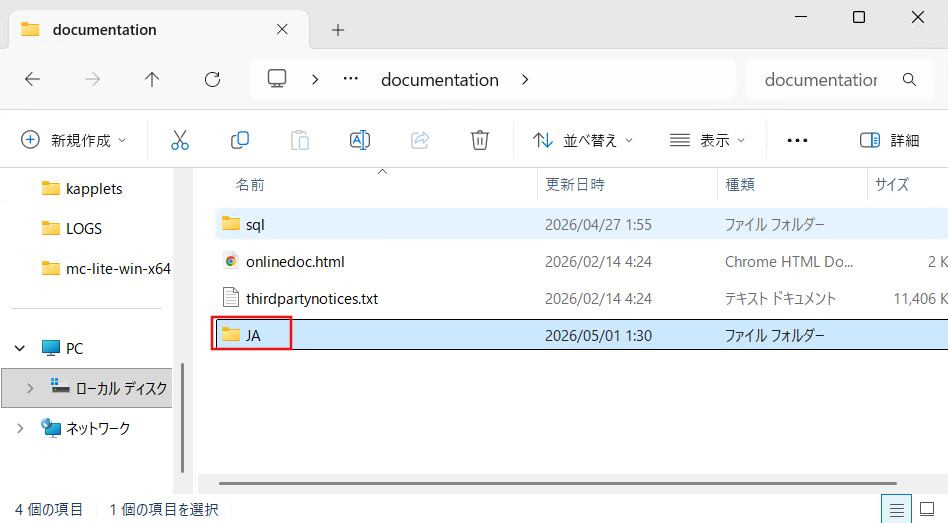Switch to details list view in status bar

click(x=897, y=510)
